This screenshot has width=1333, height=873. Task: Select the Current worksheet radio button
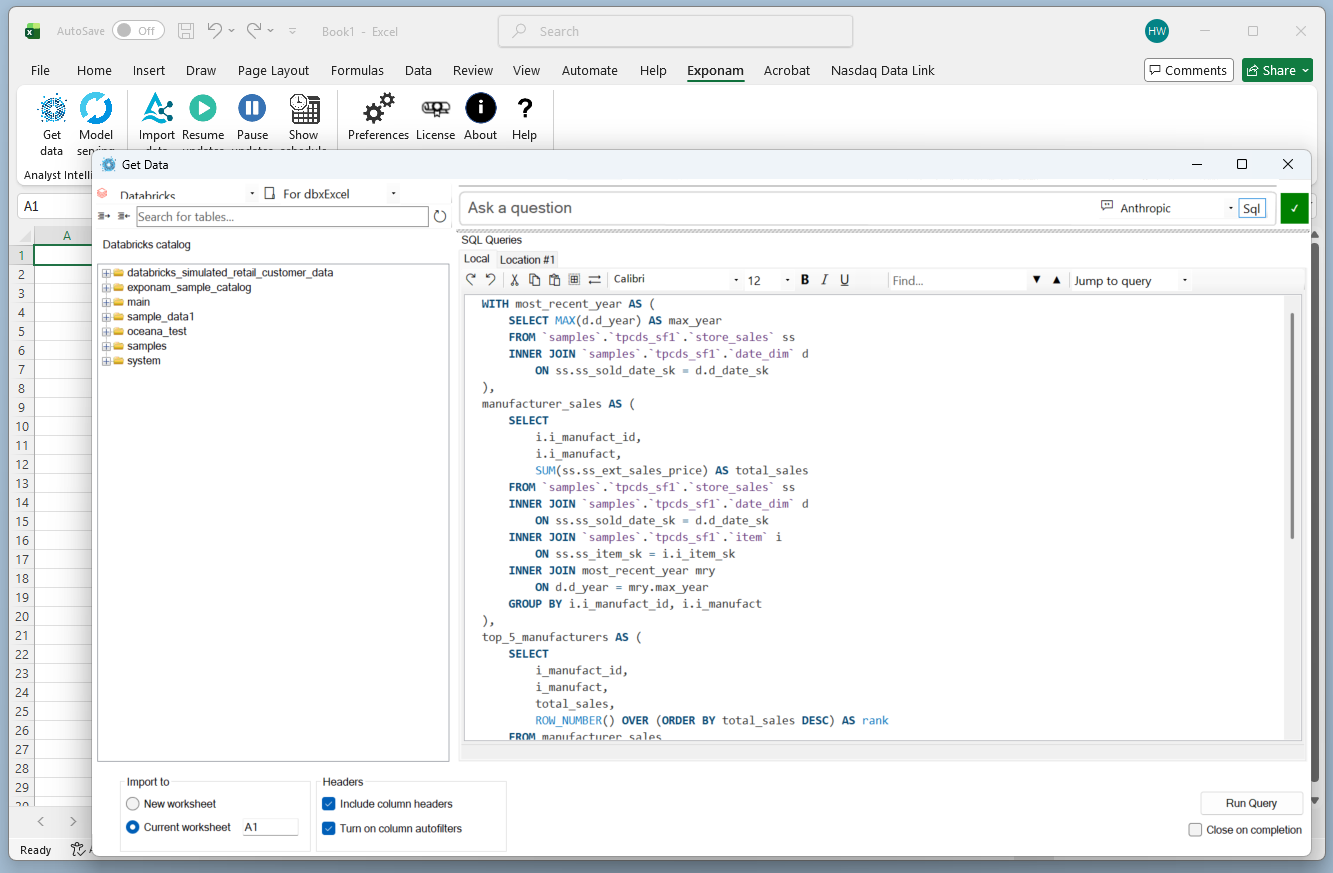tap(133, 827)
